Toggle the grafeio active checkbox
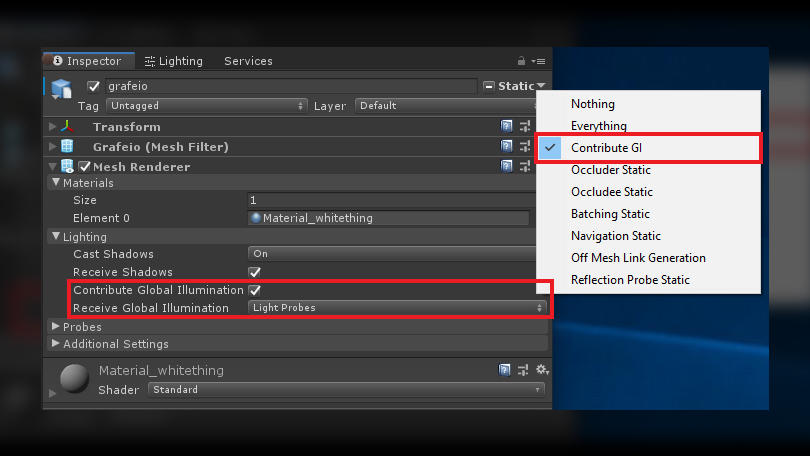This screenshot has width=810, height=456. click(93, 86)
